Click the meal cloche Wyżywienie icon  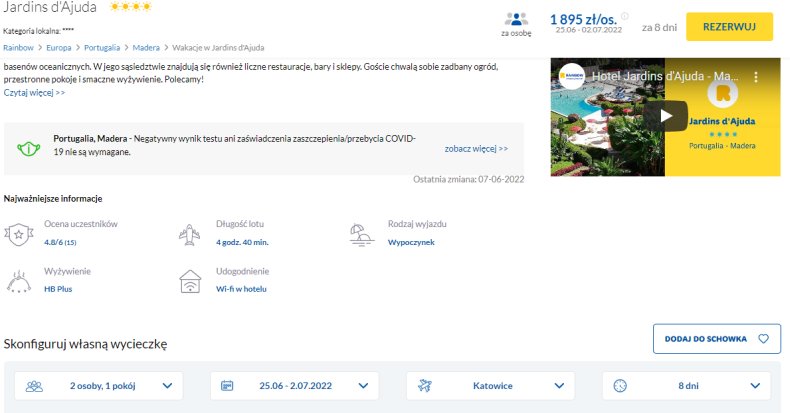[19, 282]
